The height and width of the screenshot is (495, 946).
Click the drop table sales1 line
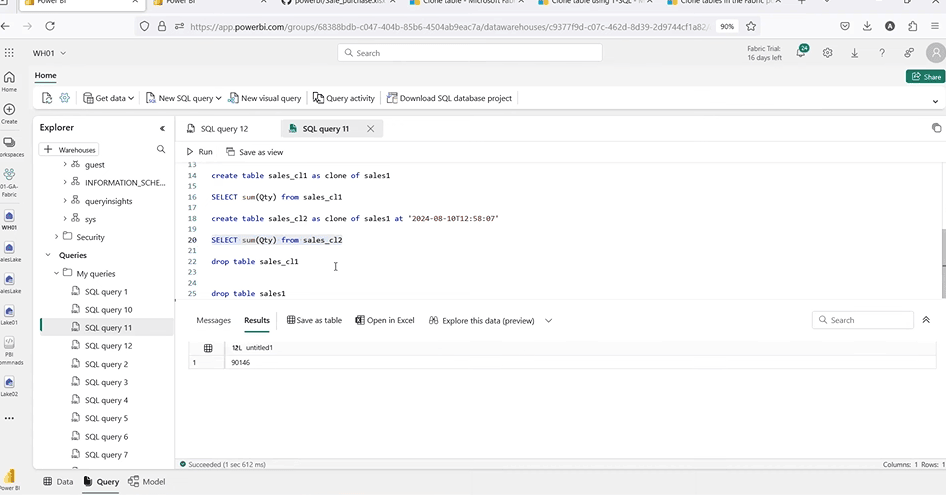pos(248,293)
